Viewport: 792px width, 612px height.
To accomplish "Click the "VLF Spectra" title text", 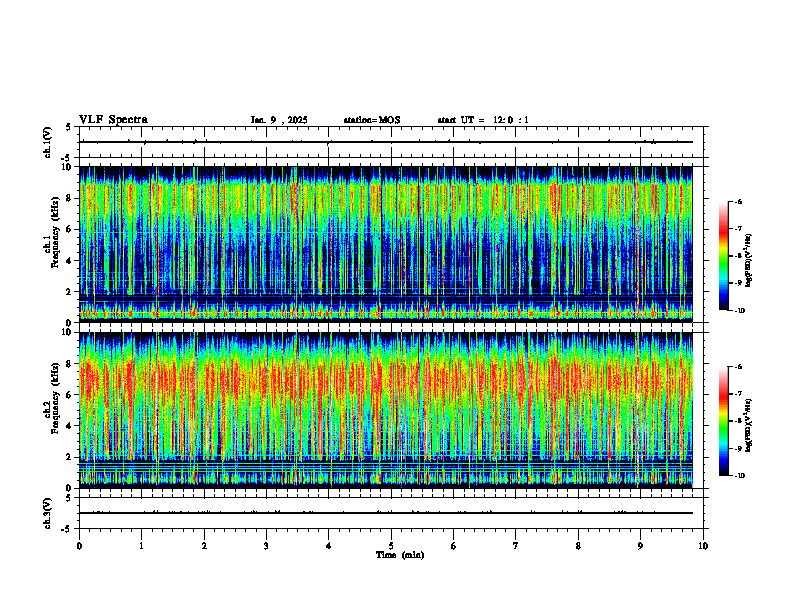I will pyautogui.click(x=113, y=120).
